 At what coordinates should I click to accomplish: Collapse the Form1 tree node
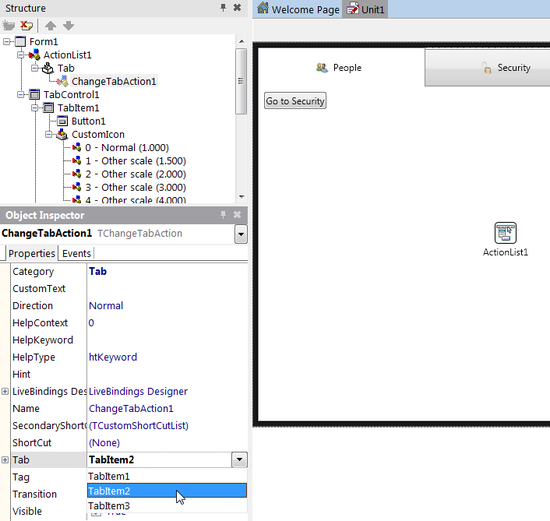coord(6,42)
